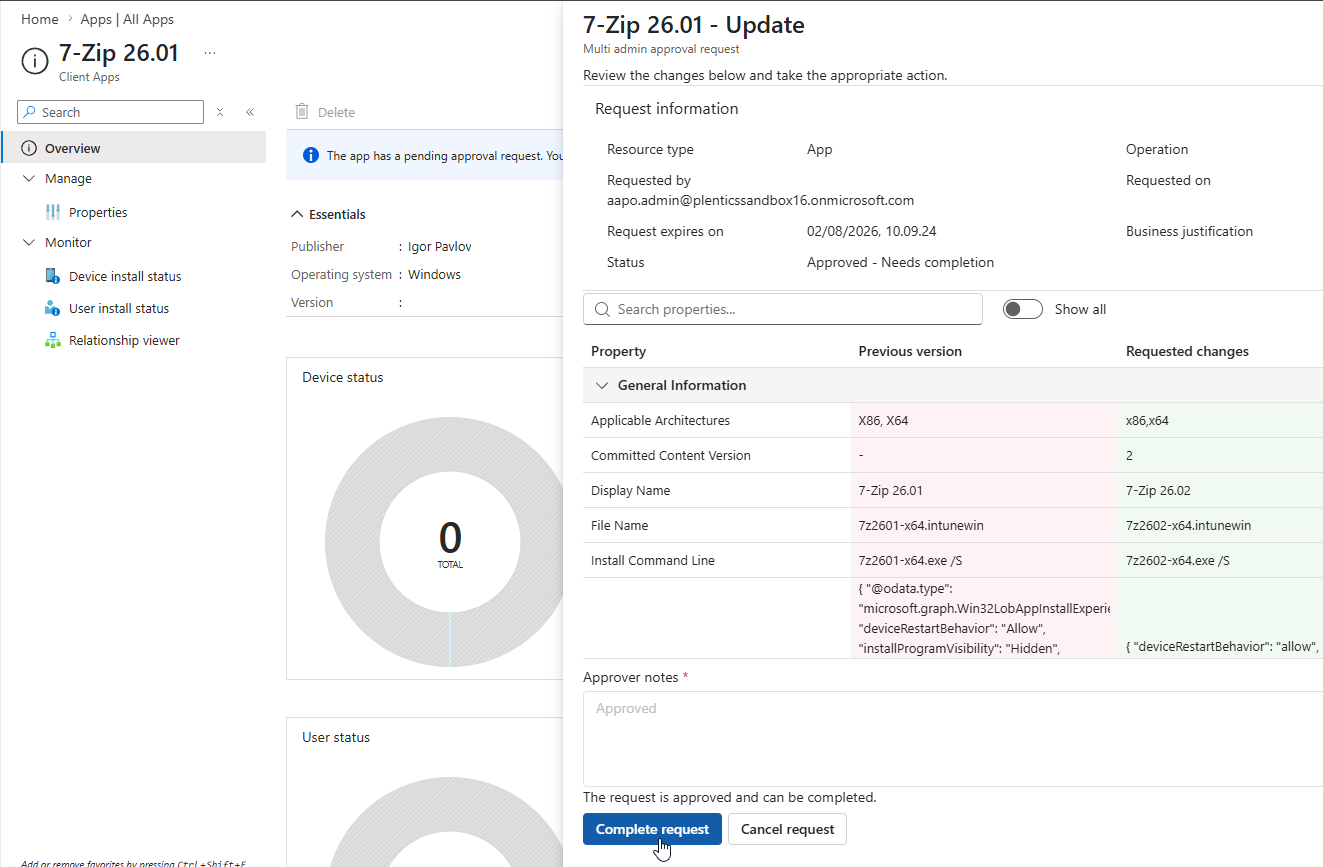This screenshot has height=867, width=1323.
Task: Collapse the Essentials section
Action: click(297, 214)
